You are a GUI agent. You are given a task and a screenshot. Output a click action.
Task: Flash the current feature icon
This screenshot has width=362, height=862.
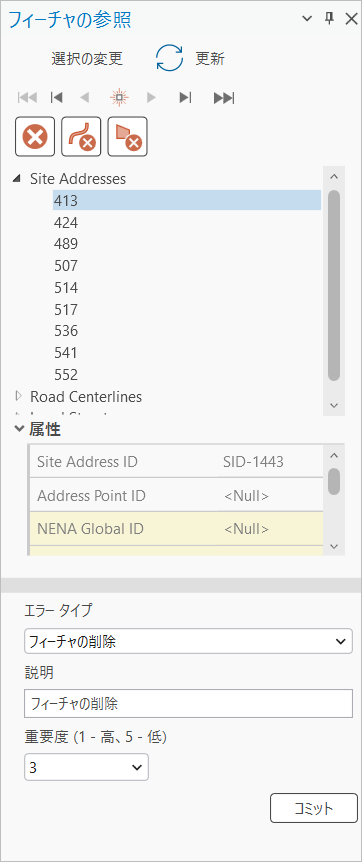tap(119, 98)
